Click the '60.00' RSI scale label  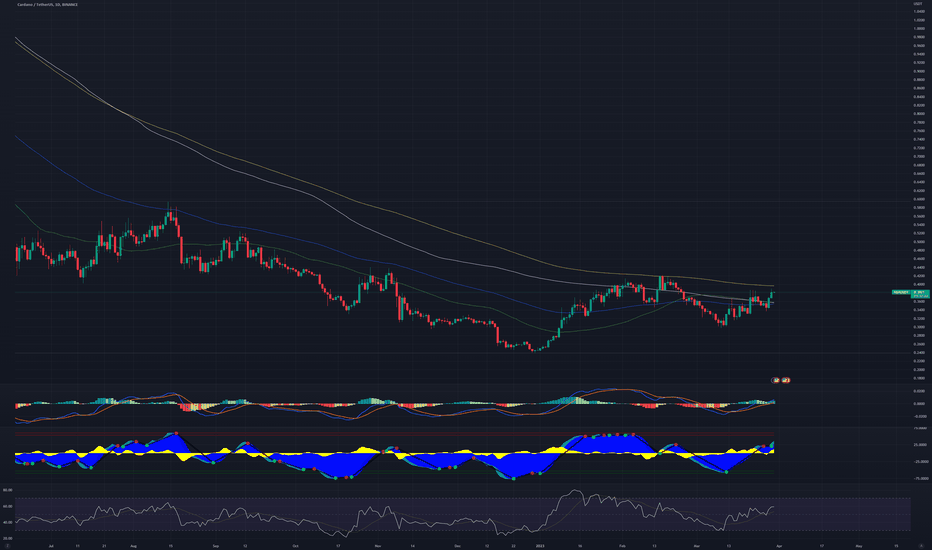click(x=7, y=507)
